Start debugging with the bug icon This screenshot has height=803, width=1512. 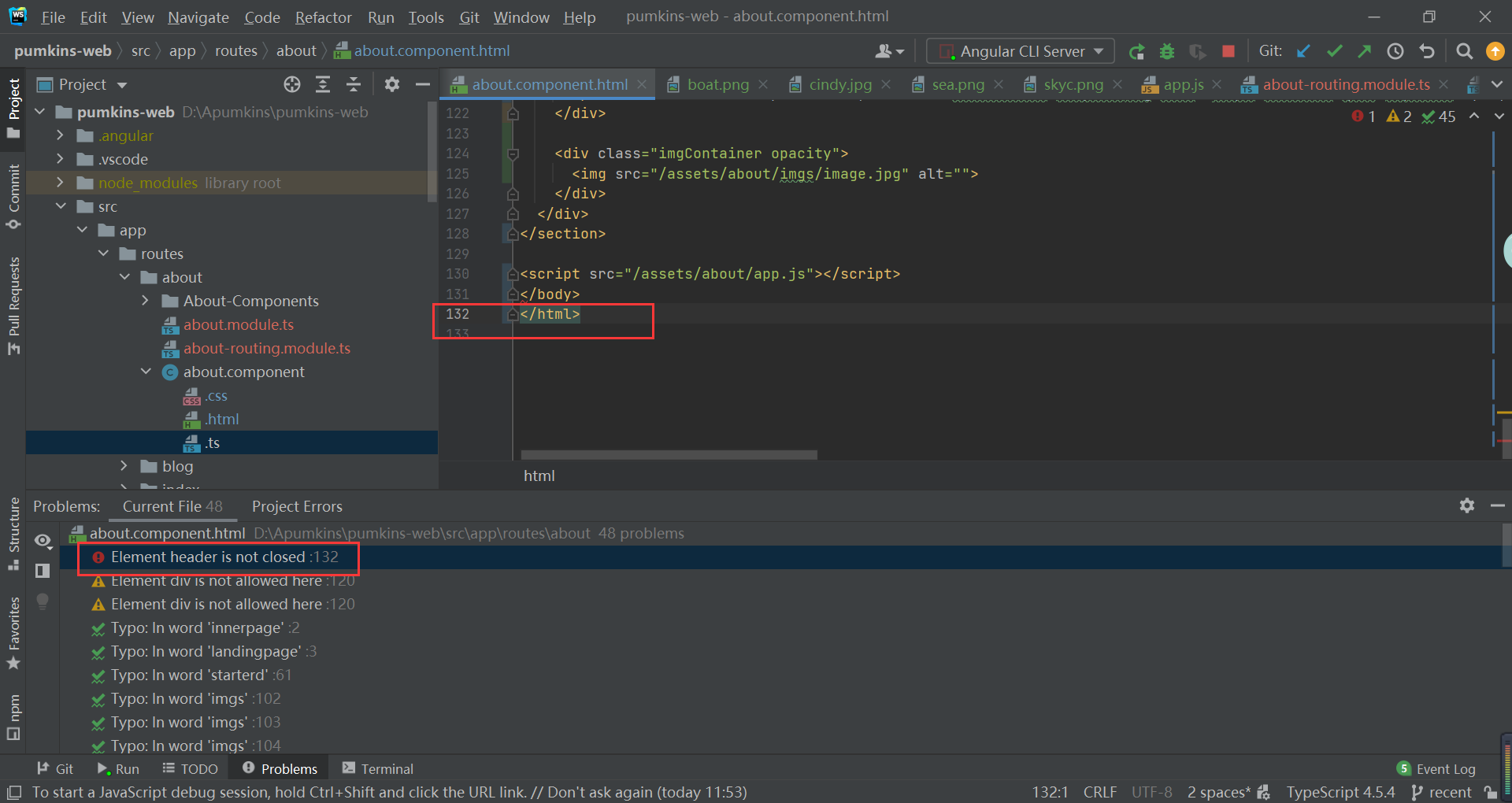1167,50
